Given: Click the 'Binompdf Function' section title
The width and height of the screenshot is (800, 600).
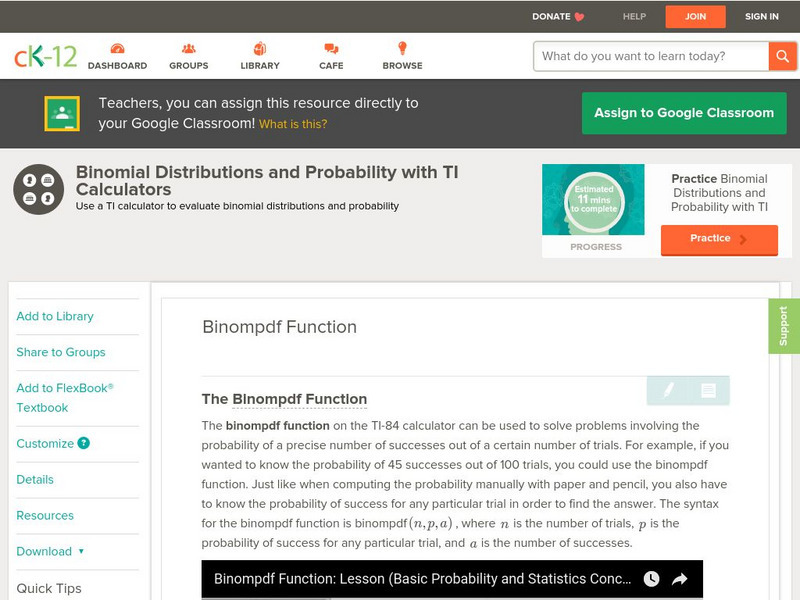Looking at the screenshot, I should [x=280, y=327].
